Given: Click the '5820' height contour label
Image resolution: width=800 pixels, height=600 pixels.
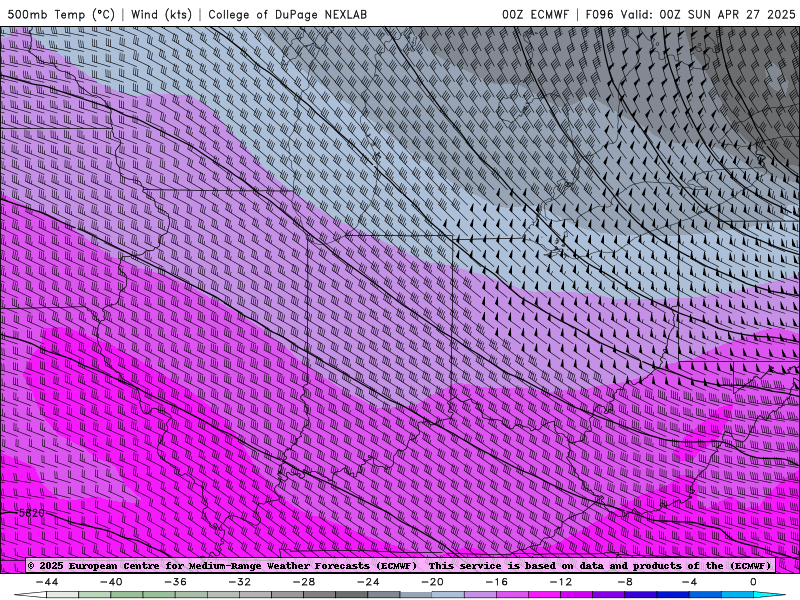Looking at the screenshot, I should (x=32, y=513).
